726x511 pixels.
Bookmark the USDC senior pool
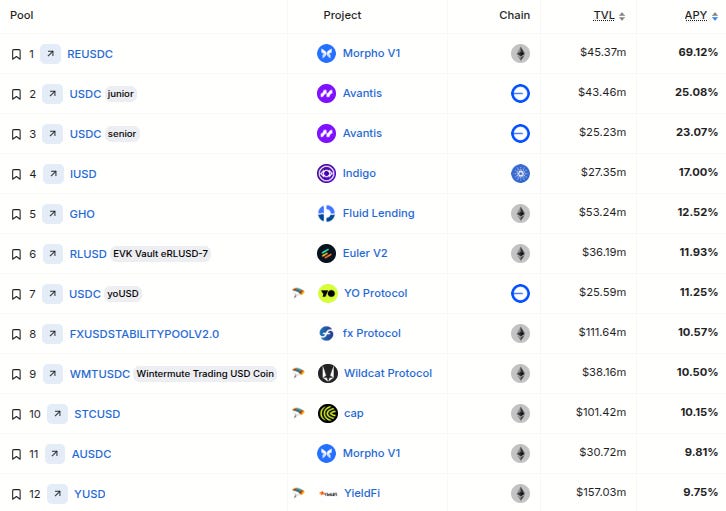(x=16, y=134)
